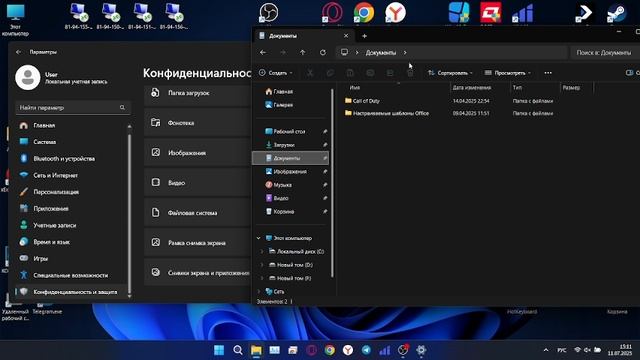Open the Создать (New) dropdown
Viewport: 640px width, 360px height.
[x=276, y=73]
